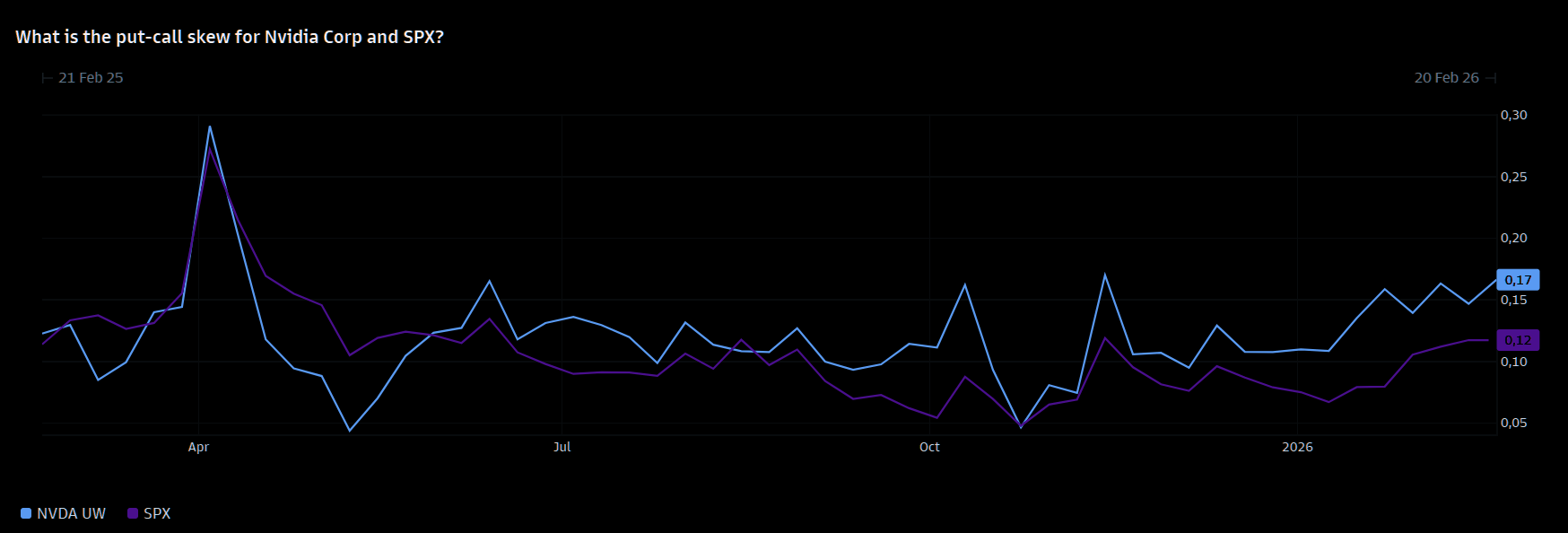This screenshot has width=1568, height=533.
Task: Click the blue 0,17 latest value badge
Action: pyautogui.click(x=1518, y=280)
